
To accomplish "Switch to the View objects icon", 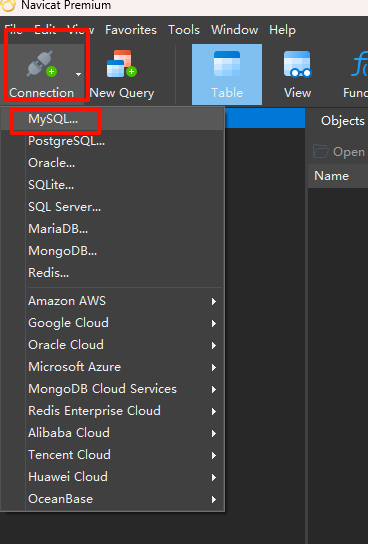I will tap(297, 64).
